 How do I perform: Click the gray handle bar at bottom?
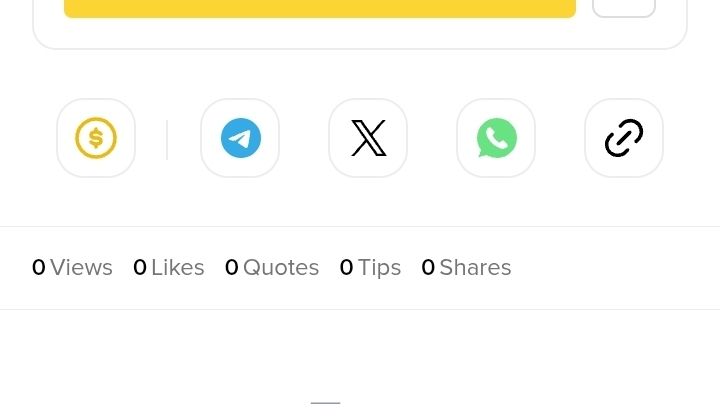pyautogui.click(x=326, y=403)
